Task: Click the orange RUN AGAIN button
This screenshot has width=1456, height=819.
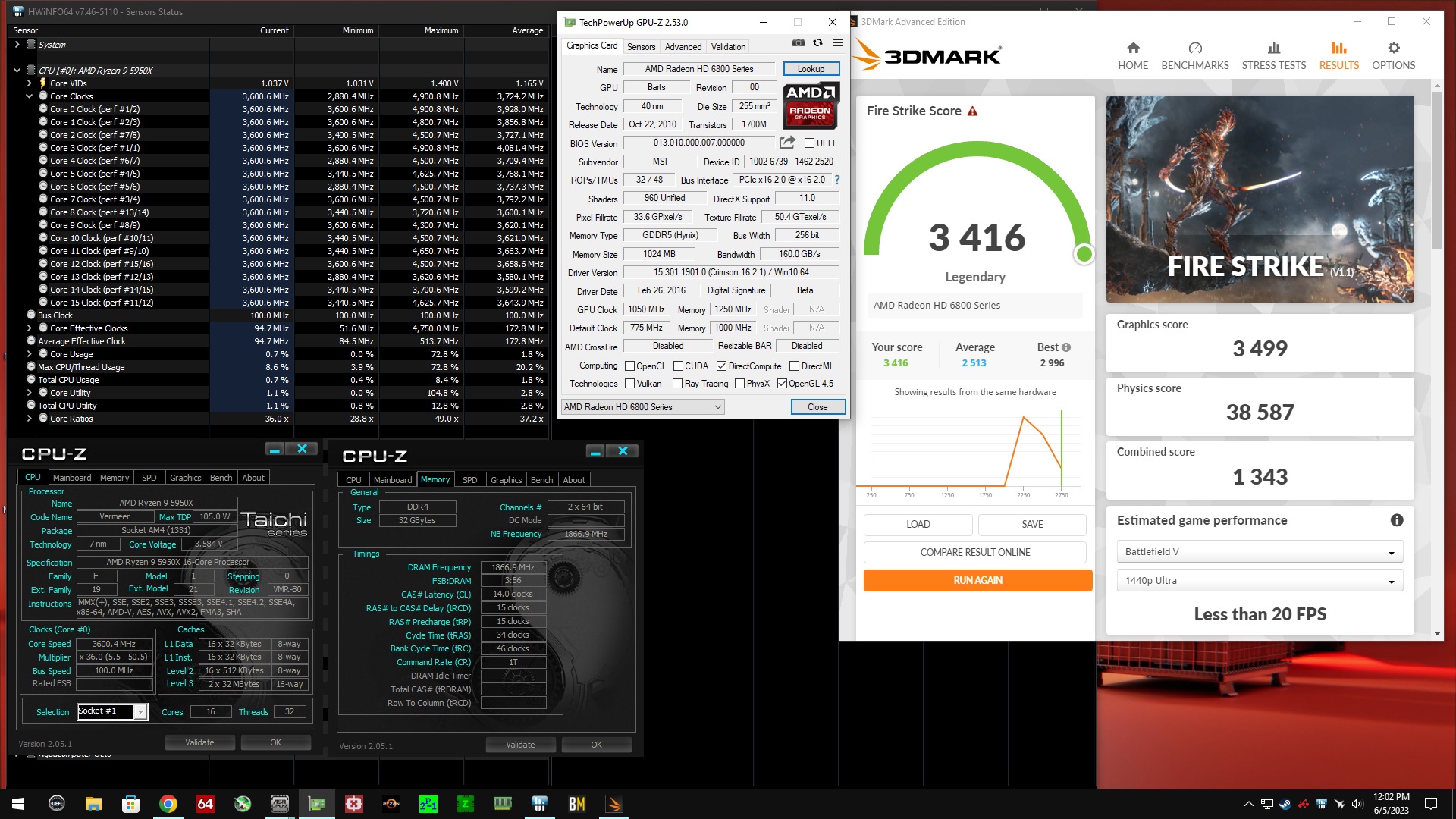Action: [978, 580]
